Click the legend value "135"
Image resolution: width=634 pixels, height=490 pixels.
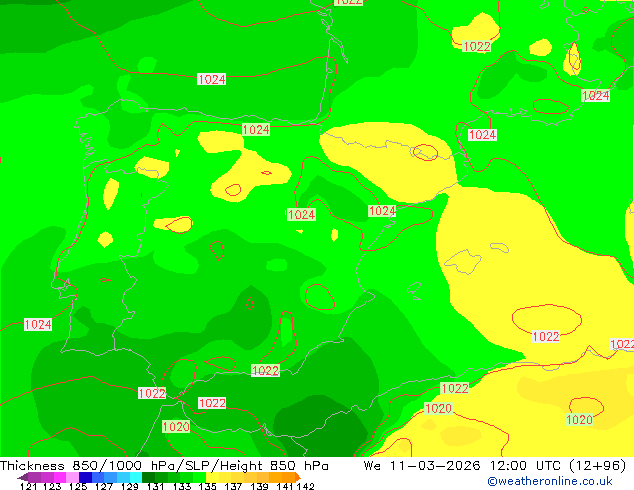click(207, 486)
